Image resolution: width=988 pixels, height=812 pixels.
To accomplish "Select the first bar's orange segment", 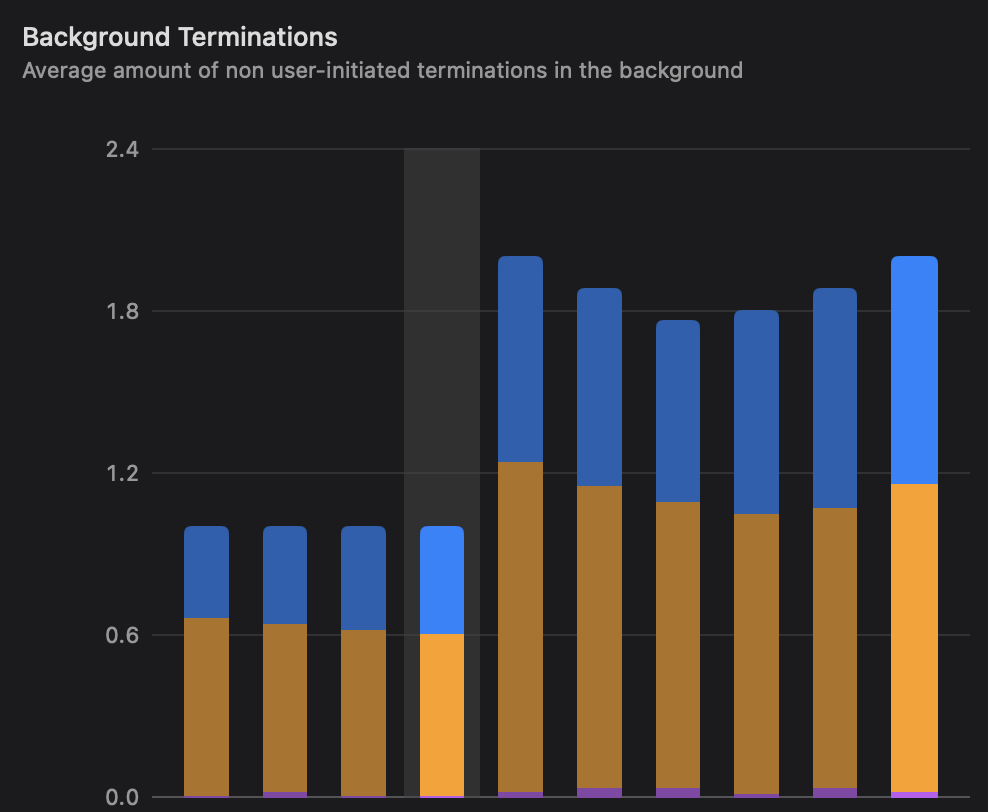I will 206,706.
